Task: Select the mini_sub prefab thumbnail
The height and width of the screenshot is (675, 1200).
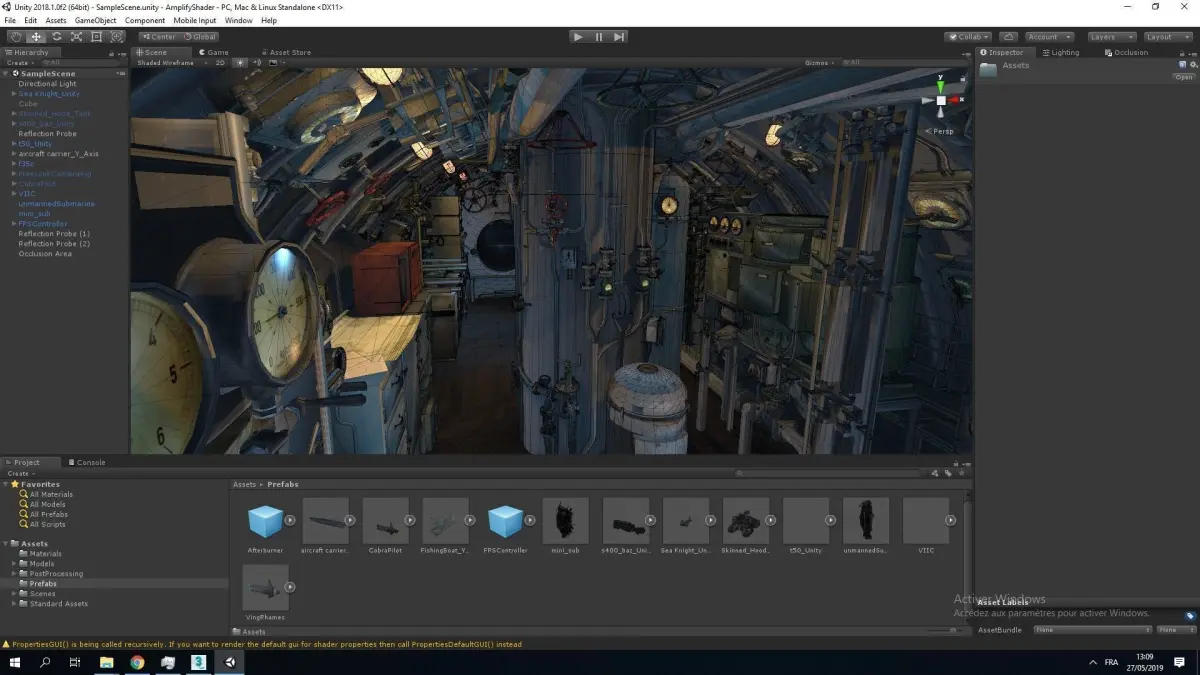Action: [566, 521]
